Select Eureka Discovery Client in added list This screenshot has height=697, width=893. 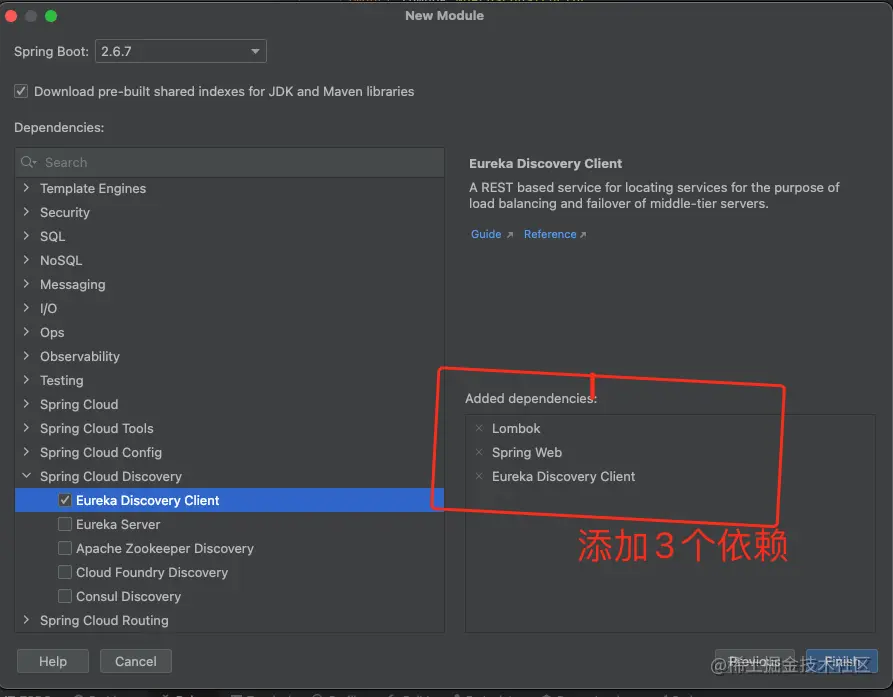coord(563,476)
